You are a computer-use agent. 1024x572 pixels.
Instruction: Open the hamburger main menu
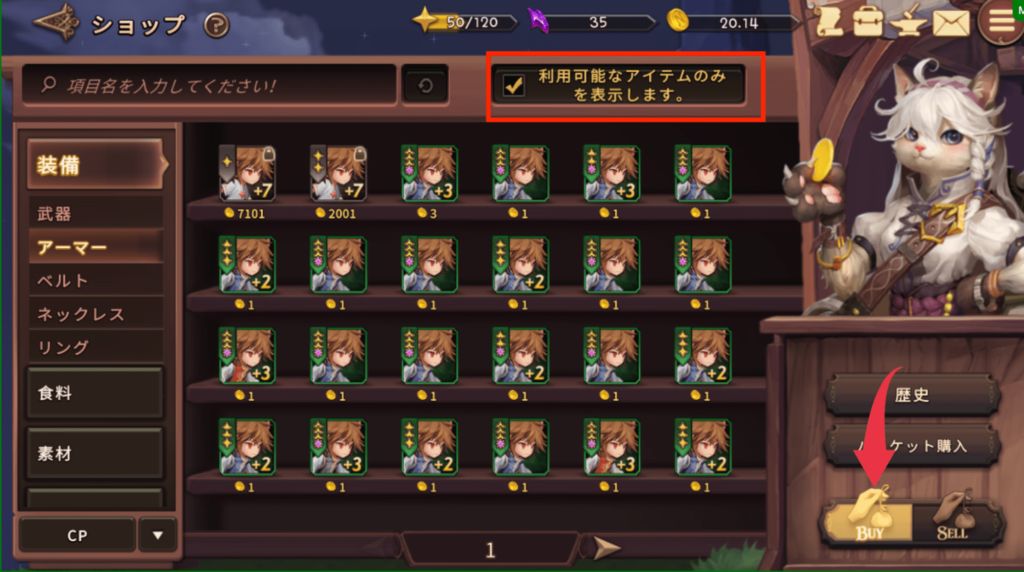point(1000,22)
